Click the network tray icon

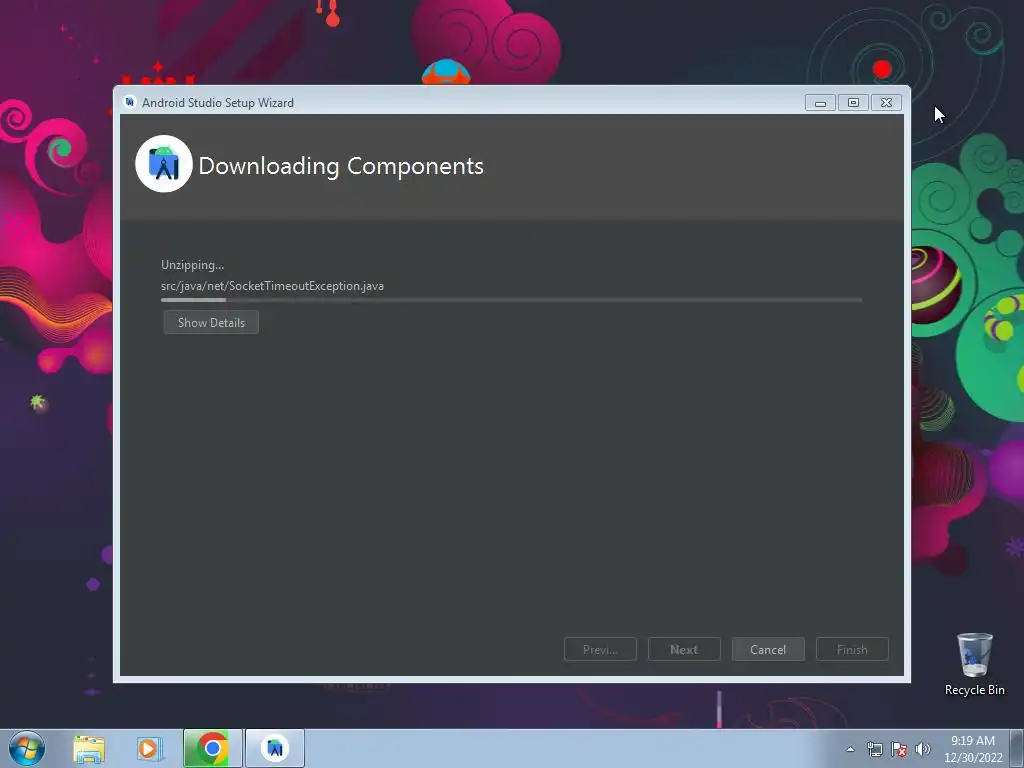(874, 749)
